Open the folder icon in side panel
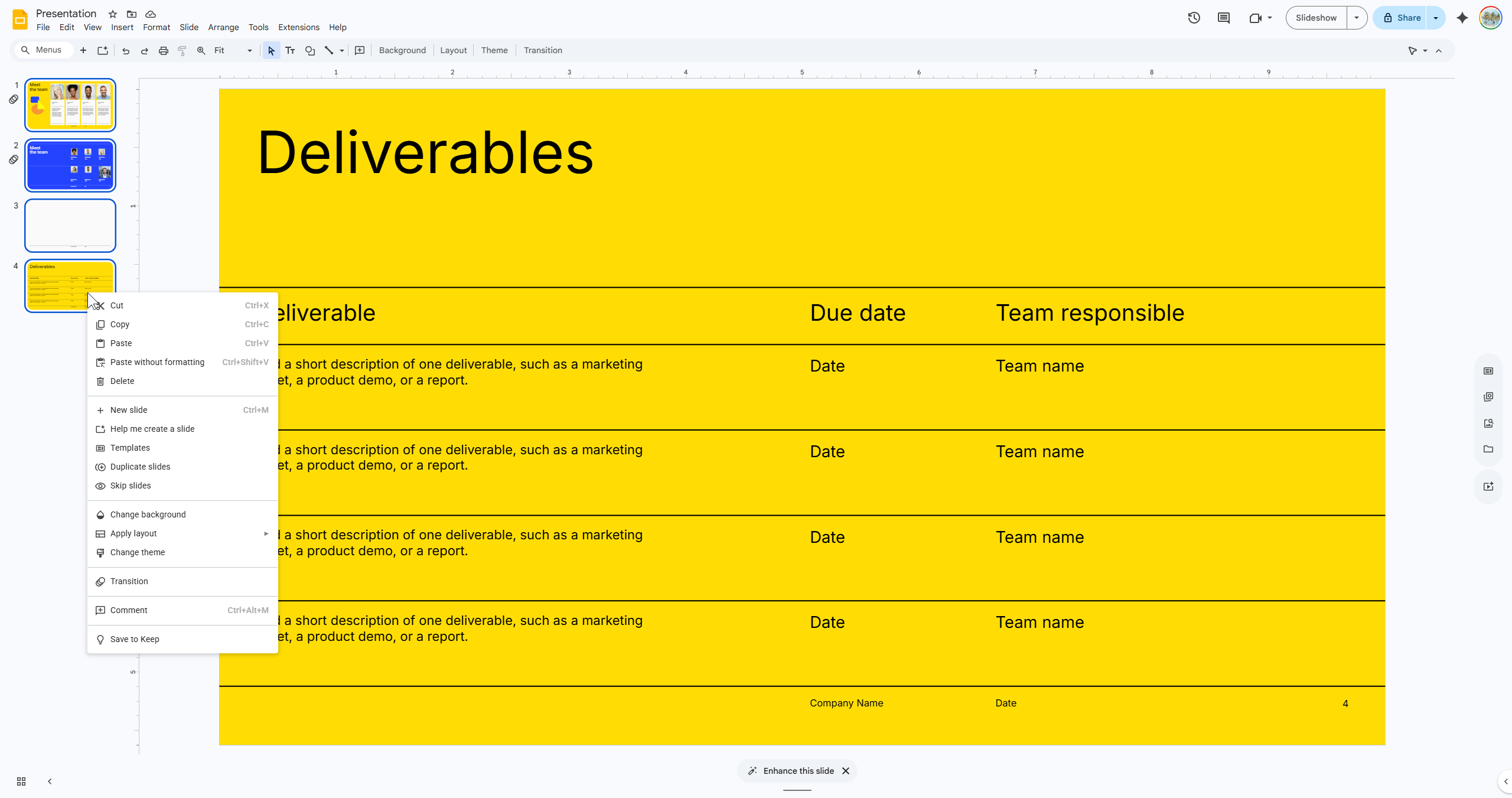This screenshot has width=1512, height=798. pos(1488,449)
